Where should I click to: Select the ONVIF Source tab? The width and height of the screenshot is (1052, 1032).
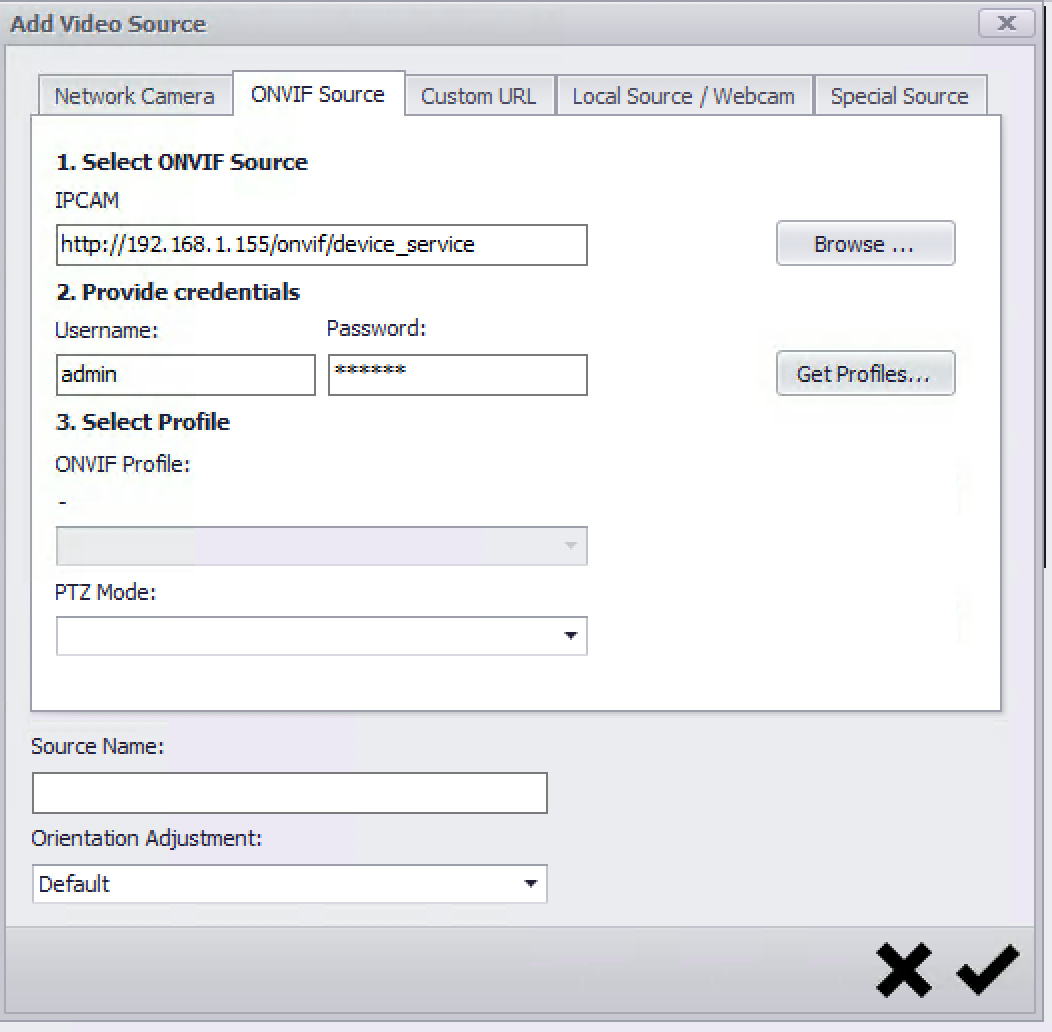coord(319,94)
